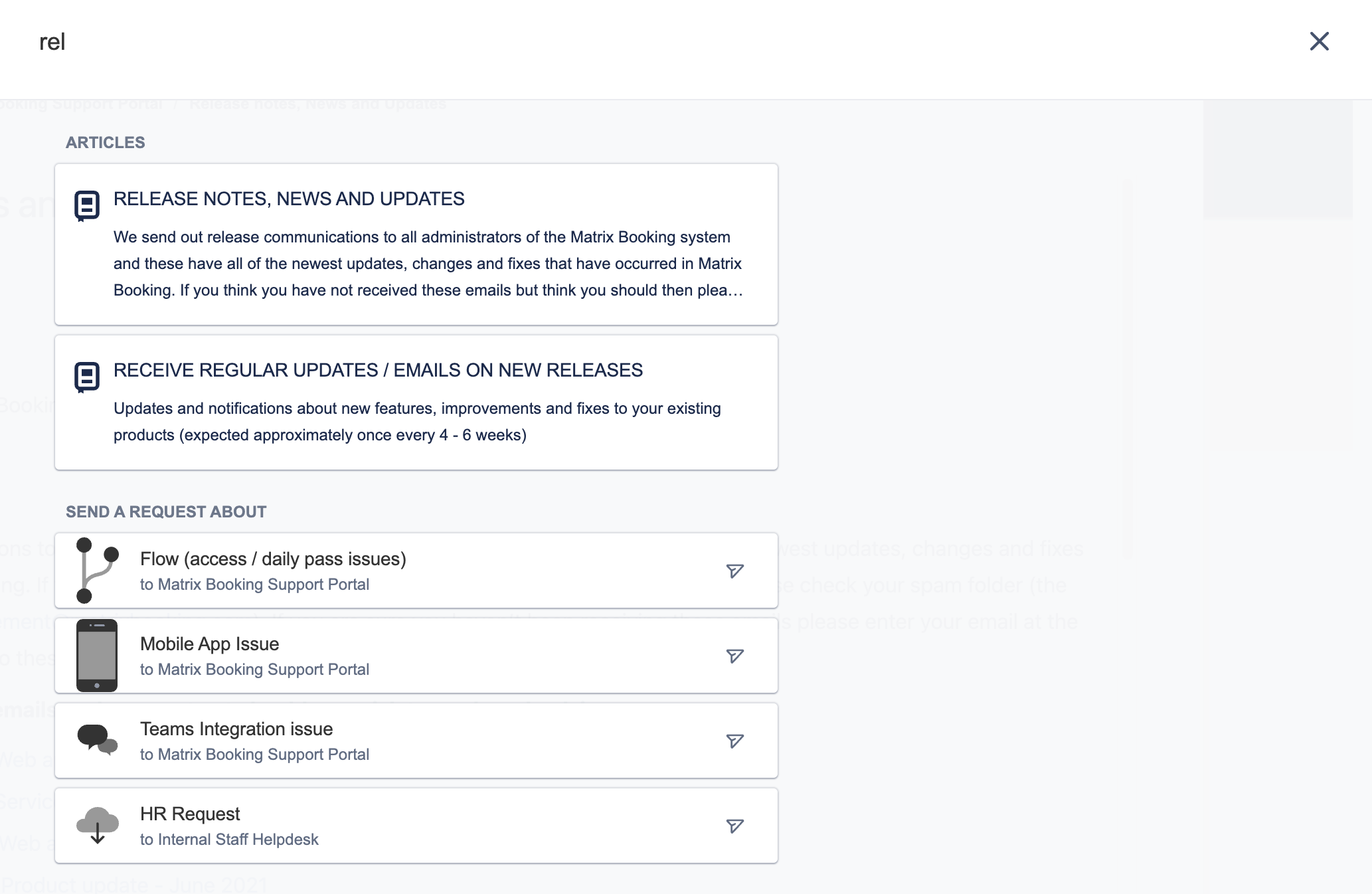Click send arrow for Flow request

click(734, 571)
